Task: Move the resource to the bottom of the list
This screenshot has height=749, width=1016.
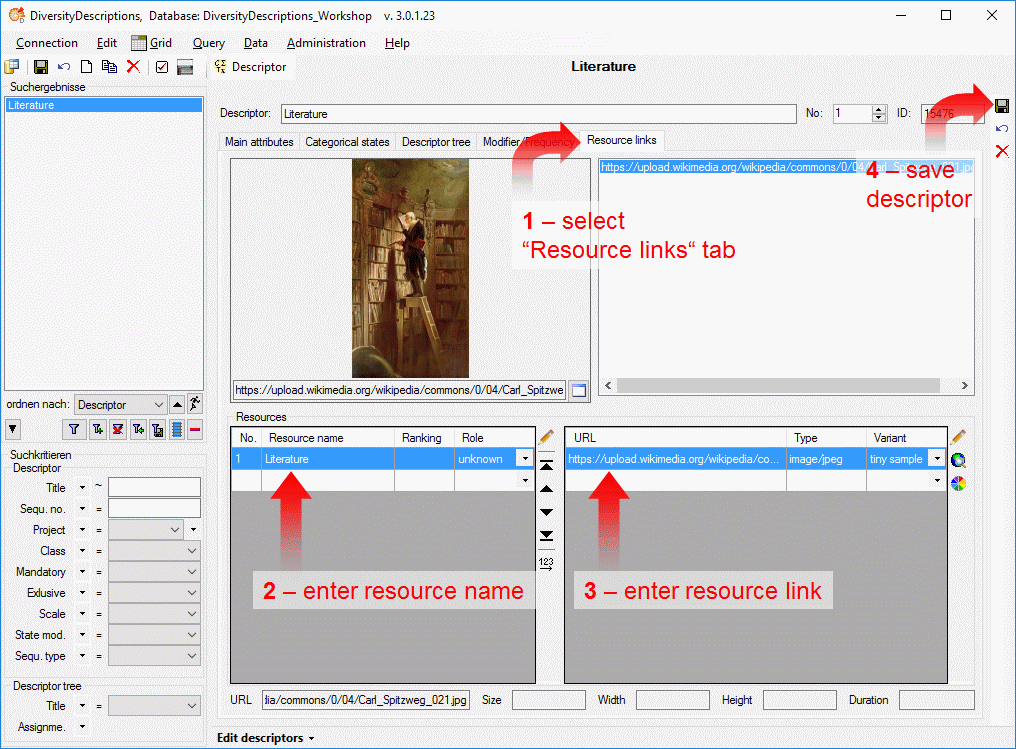Action: [546, 536]
